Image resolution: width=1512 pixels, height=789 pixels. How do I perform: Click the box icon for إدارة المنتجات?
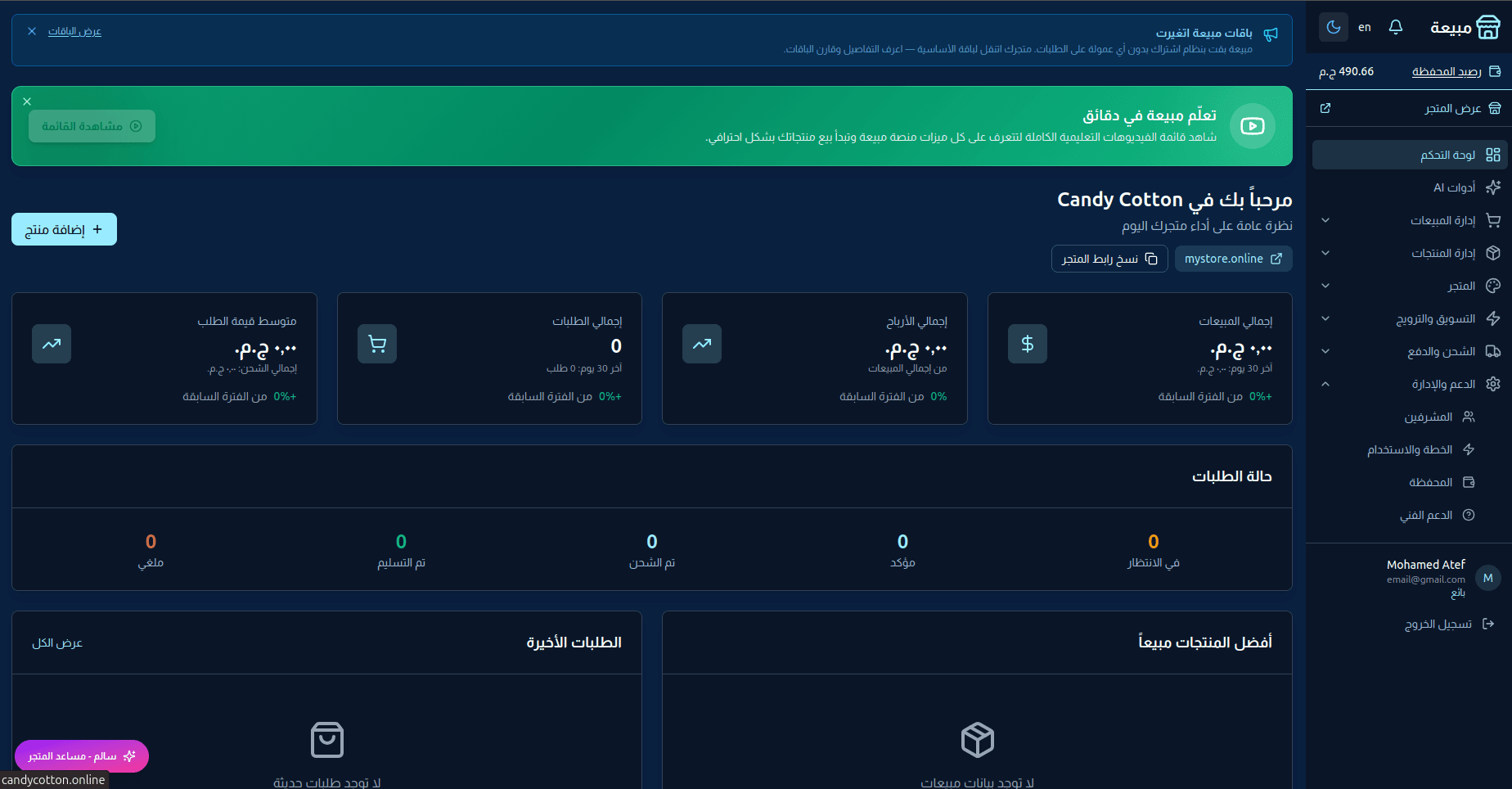pos(1493,253)
